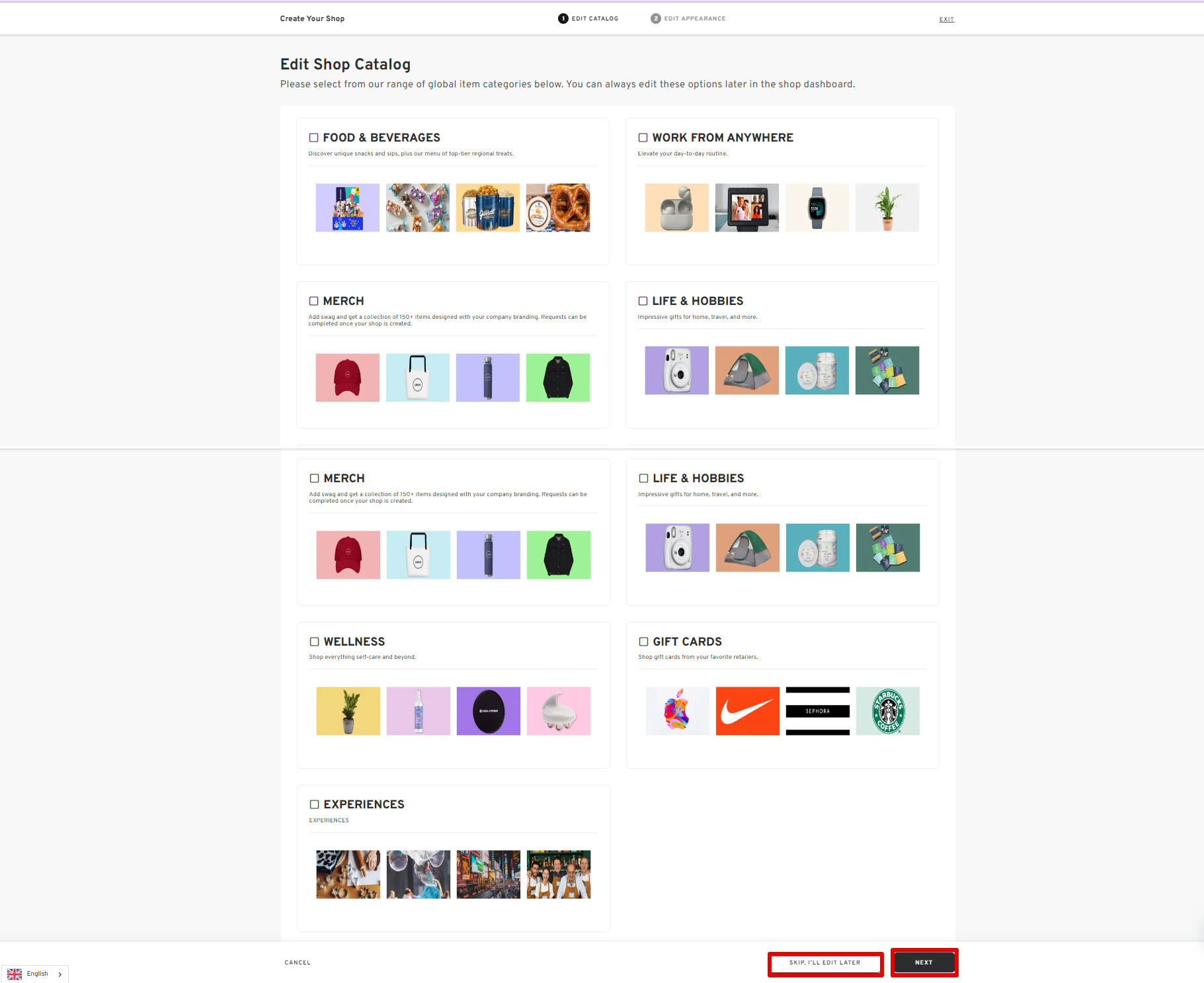1204x983 pixels.
Task: Enable the Work From Anywhere category checkbox
Action: click(643, 138)
